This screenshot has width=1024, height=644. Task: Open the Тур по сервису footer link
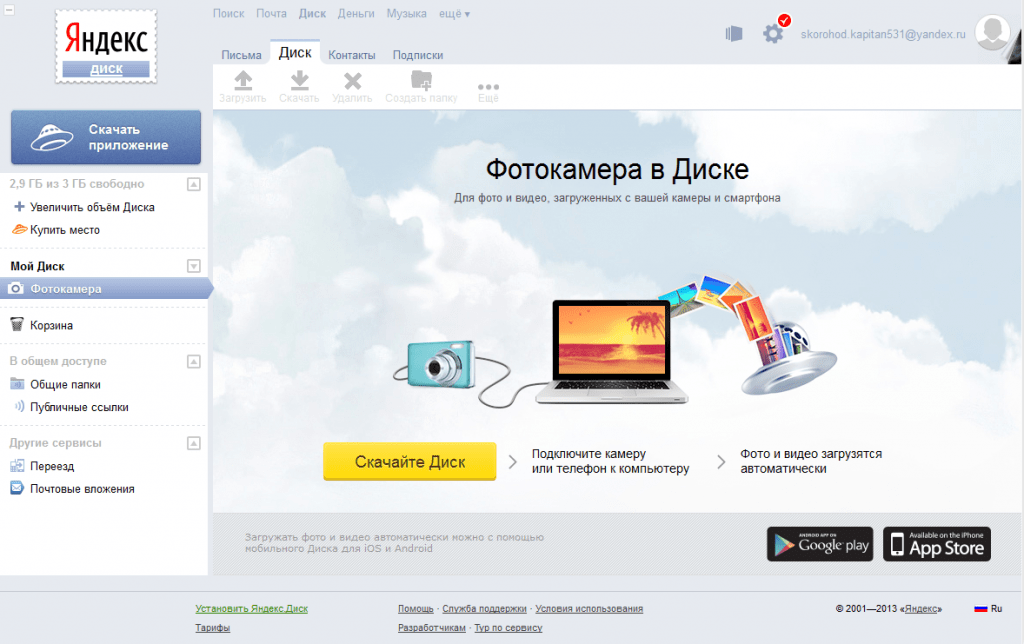tap(508, 628)
